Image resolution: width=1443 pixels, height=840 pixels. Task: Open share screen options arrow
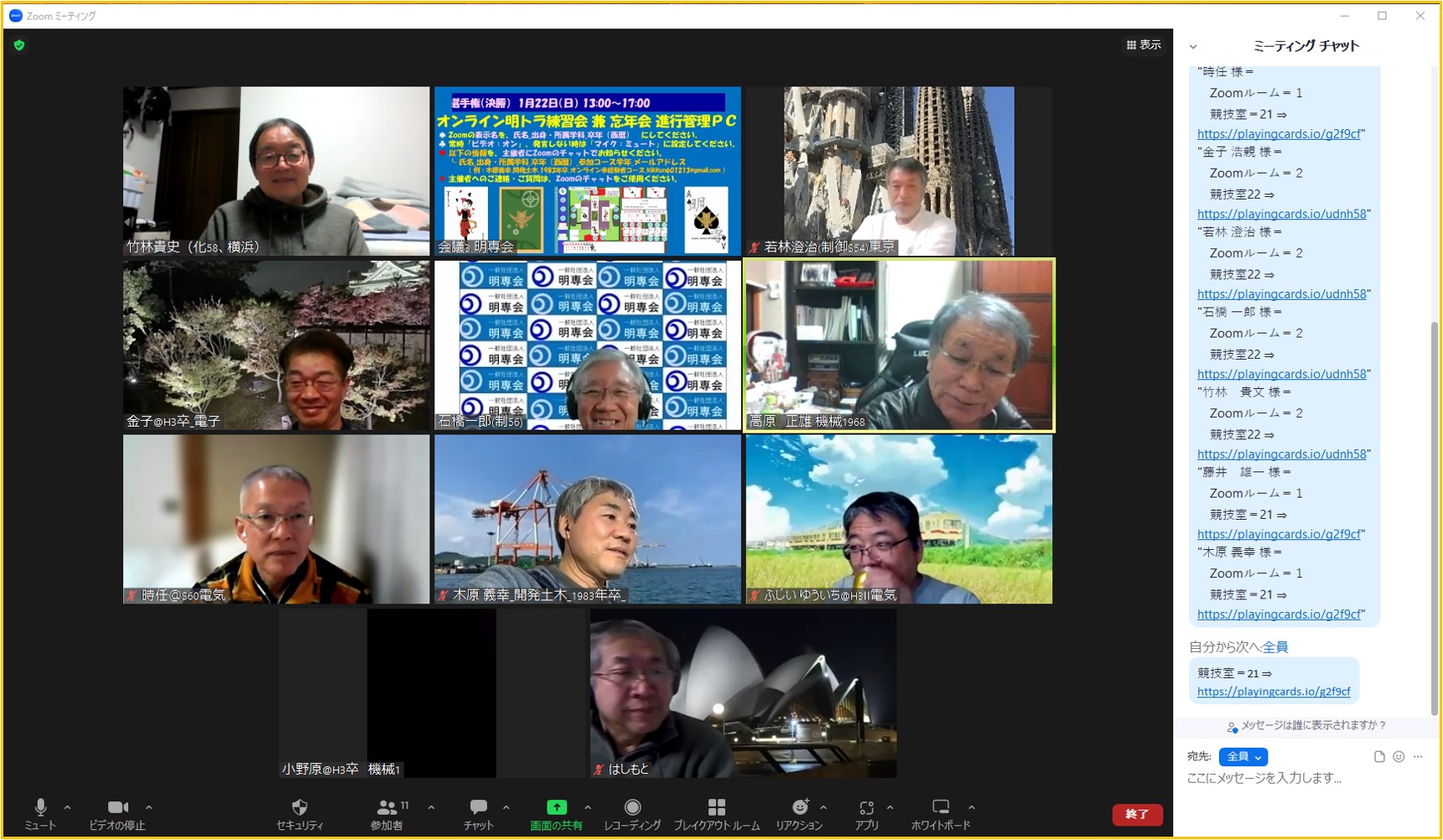(588, 807)
